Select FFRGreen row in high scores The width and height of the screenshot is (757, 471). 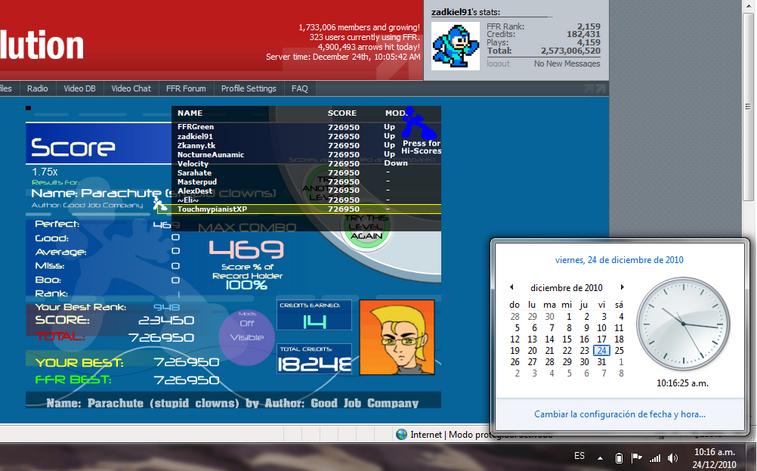coord(306,127)
